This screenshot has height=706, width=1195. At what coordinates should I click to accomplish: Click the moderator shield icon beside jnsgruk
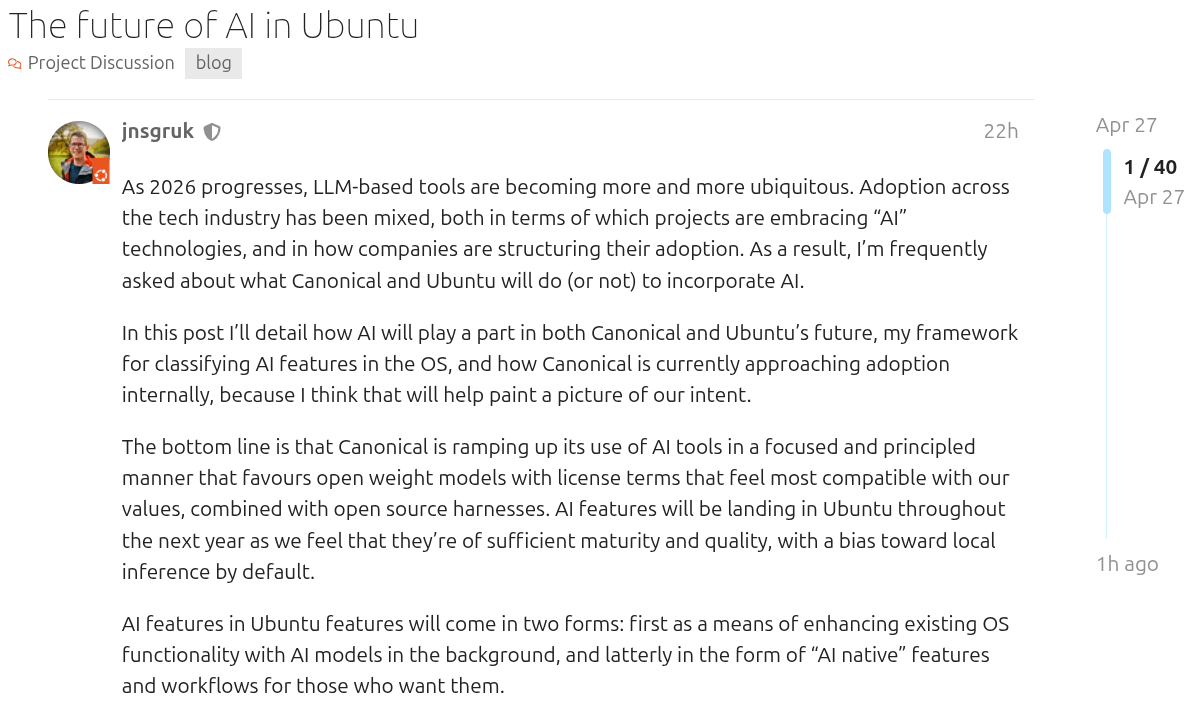(x=211, y=131)
